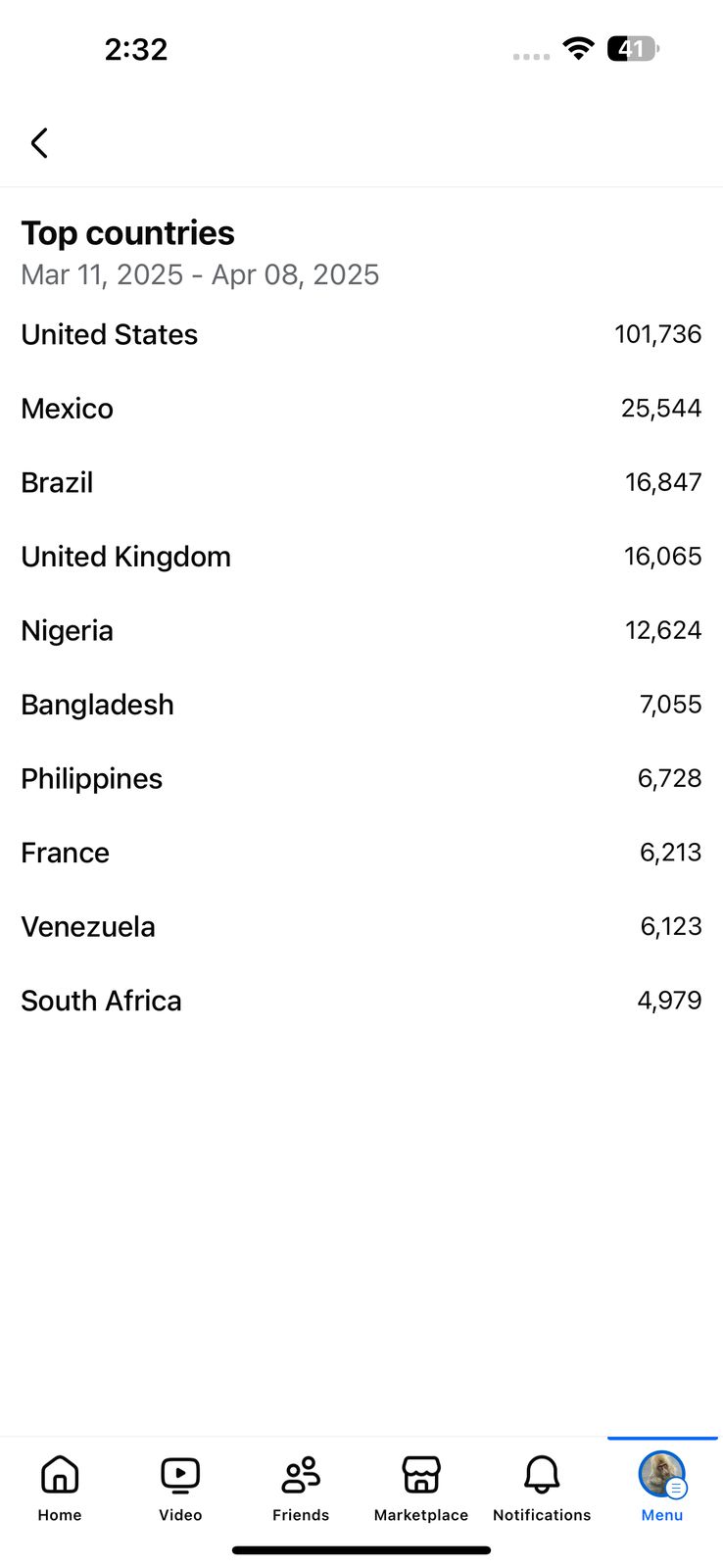Tap the back arrow icon
Viewport: 723px width, 1568px height.
tap(39, 143)
